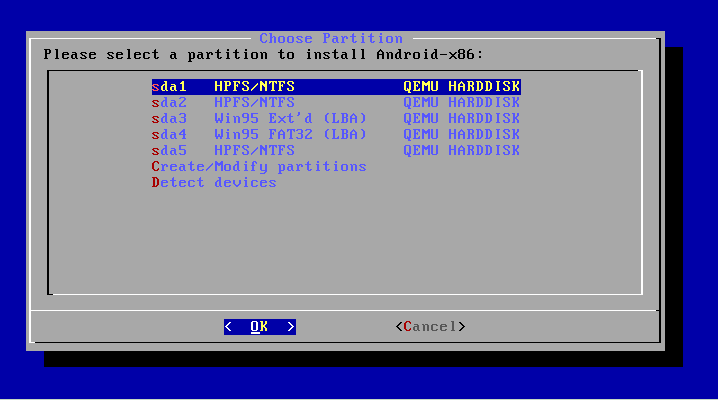Image resolution: width=718 pixels, height=400 pixels.
Task: Choose the sda5 partition name
Action: [x=170, y=151]
